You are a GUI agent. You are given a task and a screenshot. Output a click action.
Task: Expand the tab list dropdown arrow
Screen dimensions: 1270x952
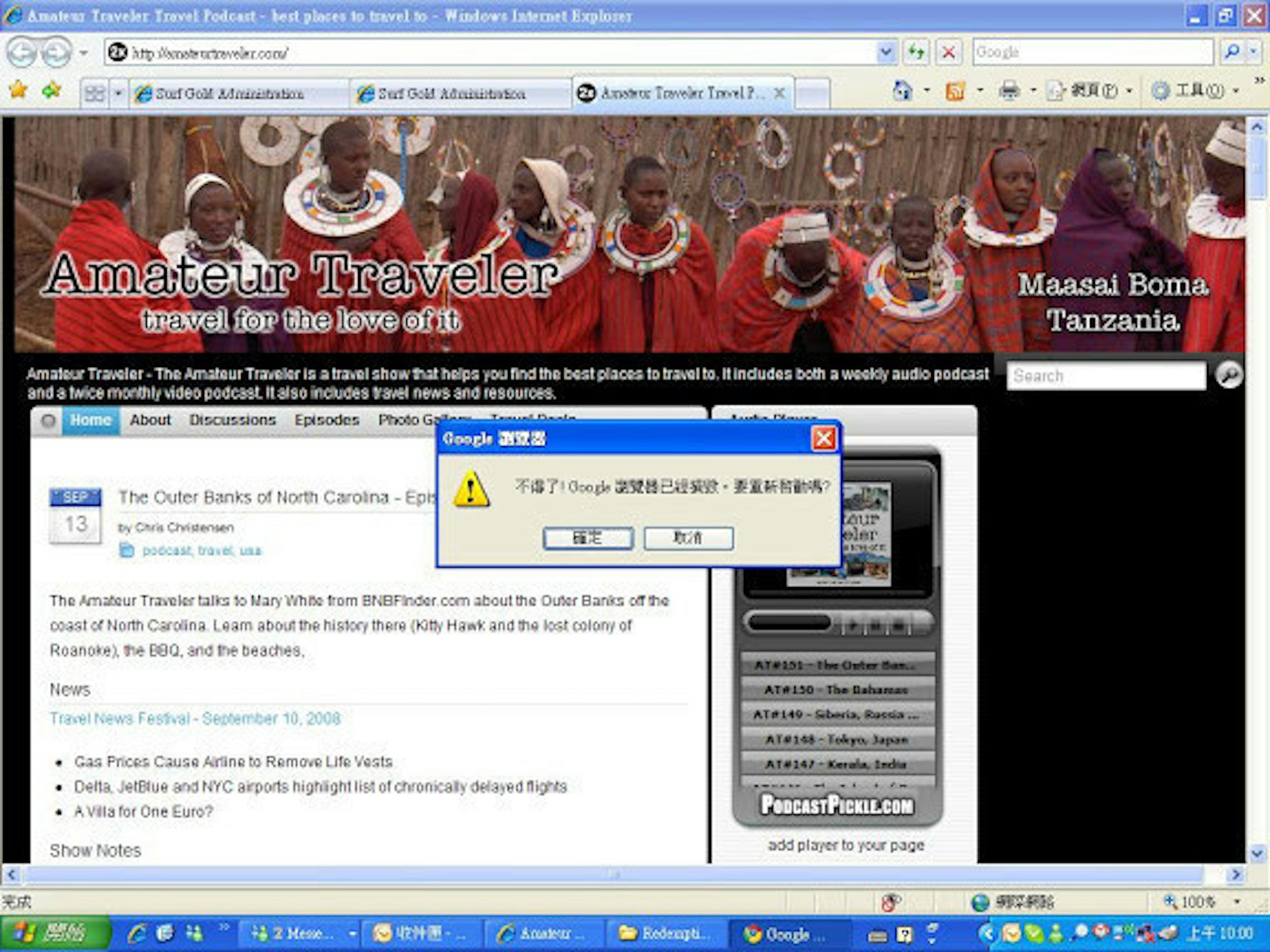[x=119, y=93]
